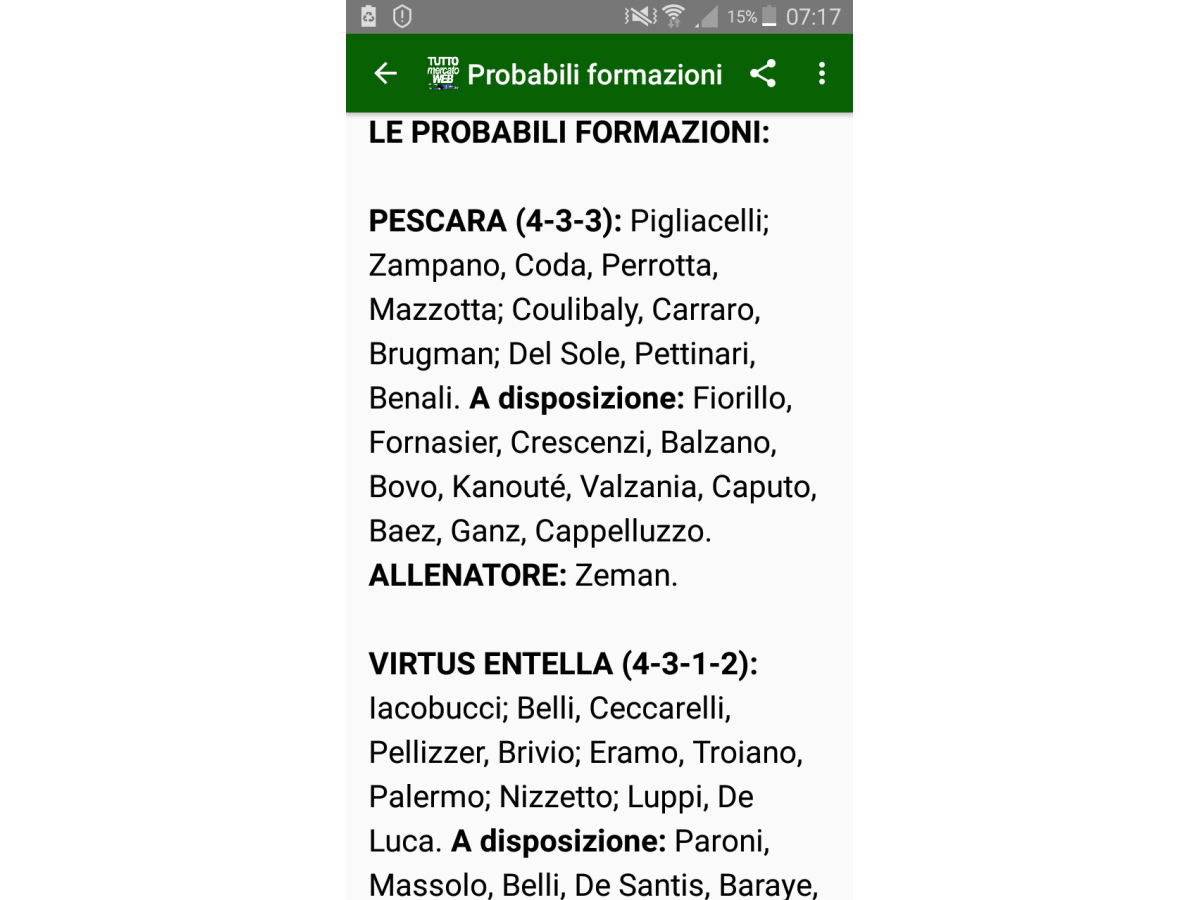Tap the ALLENATORE label before Zeman

pyautogui.click(x=468, y=575)
